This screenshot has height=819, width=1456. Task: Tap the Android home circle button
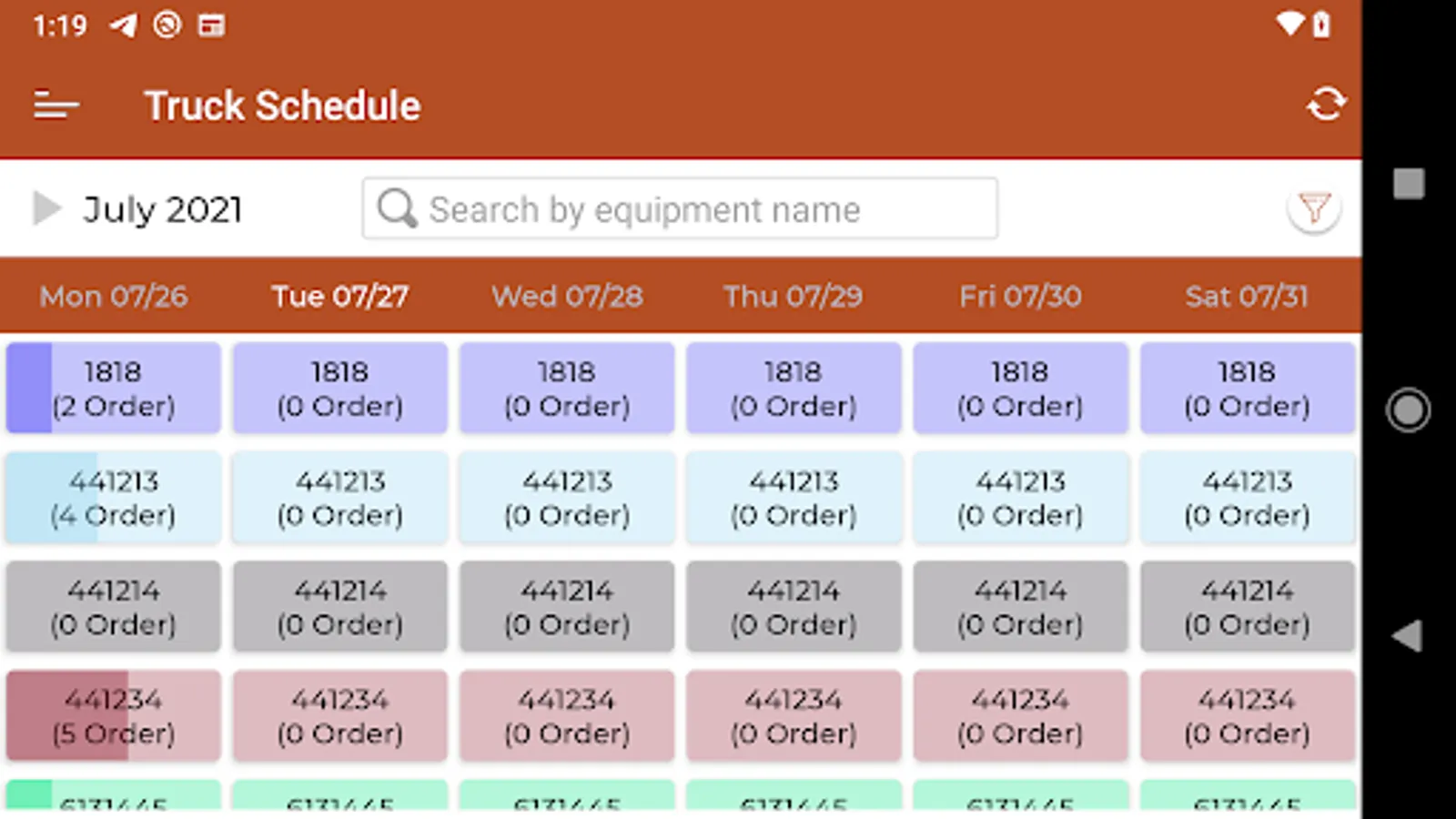[x=1408, y=409]
